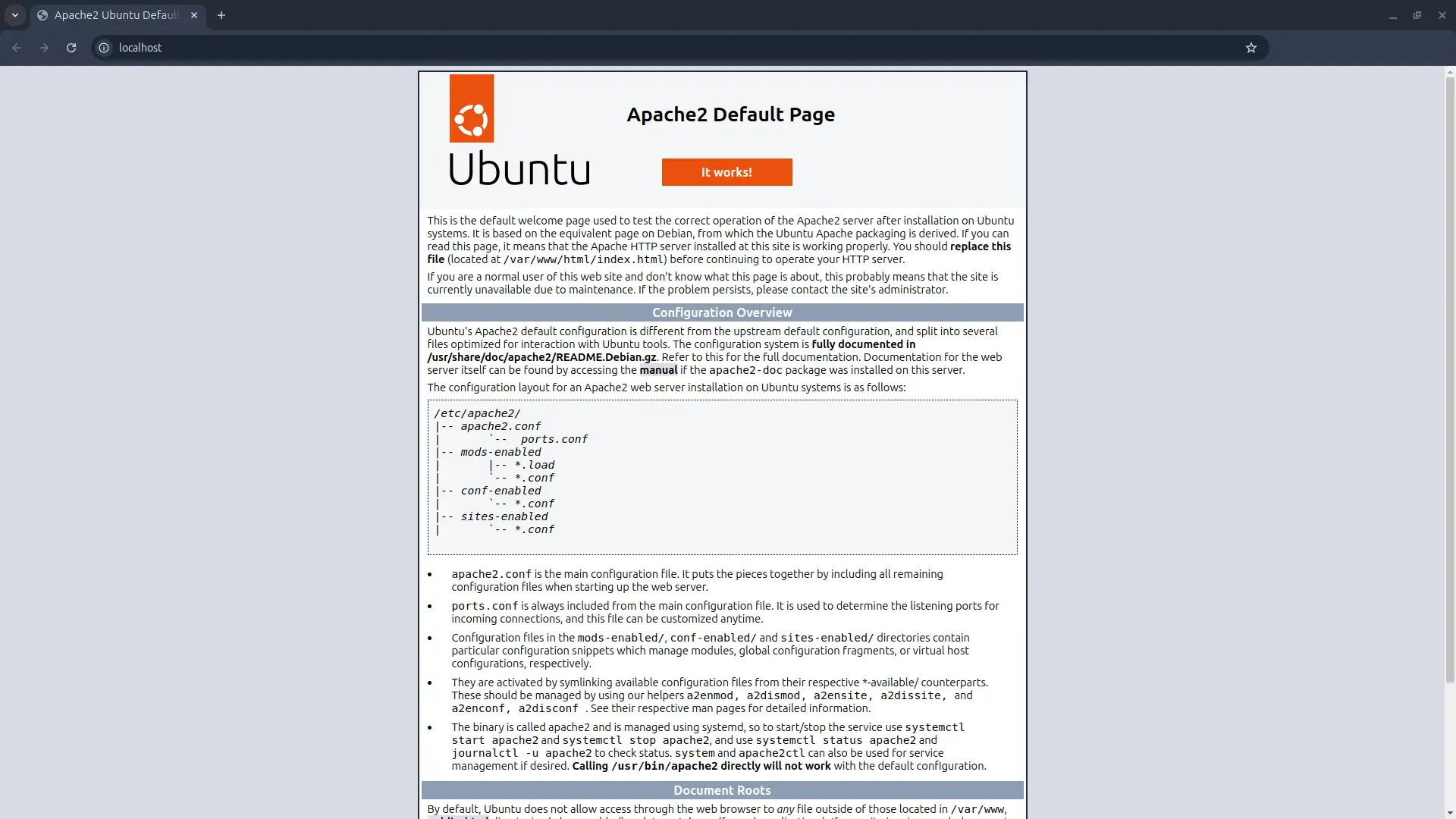Screen dimensions: 1456x819
Task: Click 'apache2.conf' in the config tree
Action: pos(500,426)
